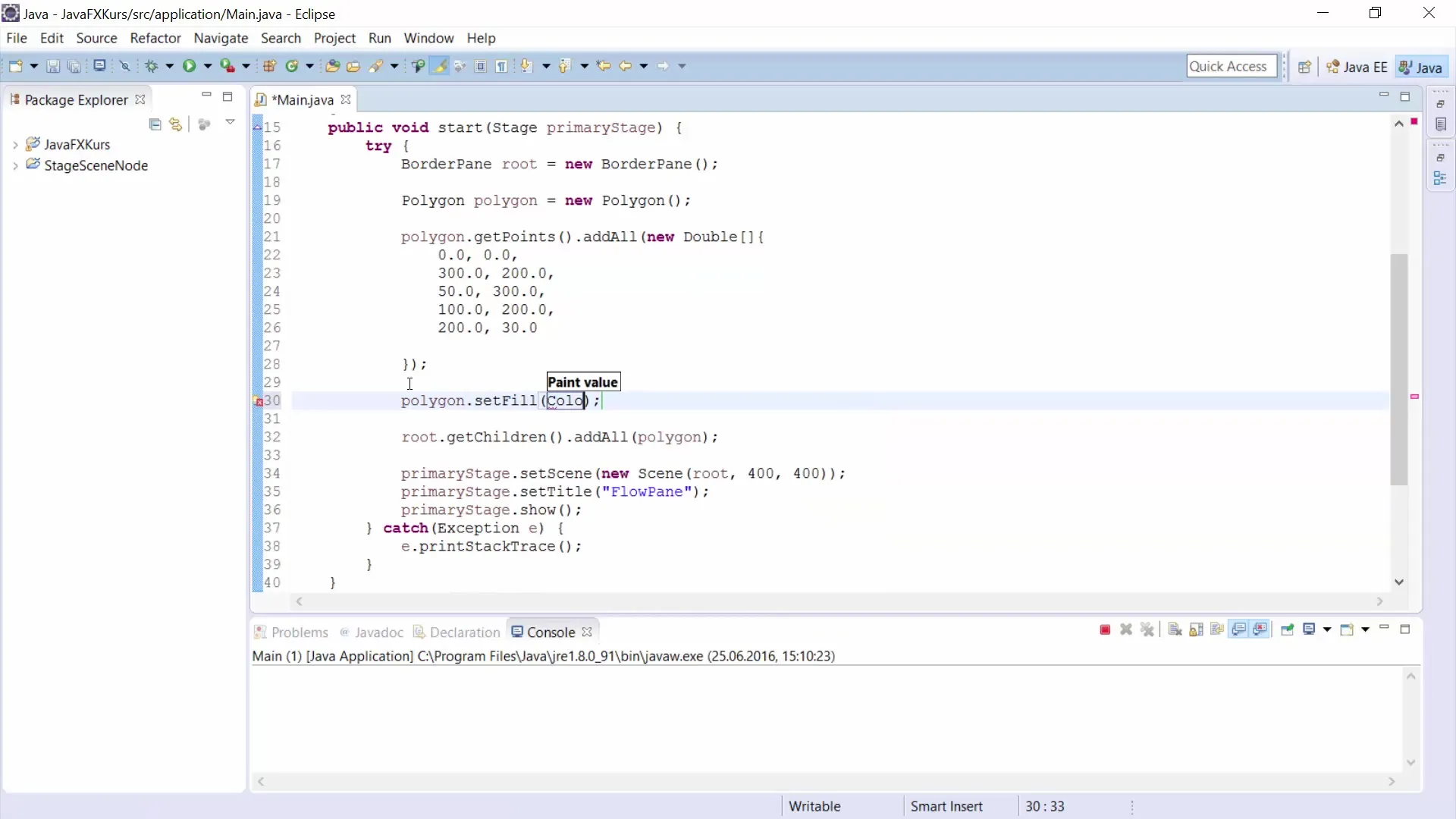1456x819 pixels.
Task: Click the New Java Class icon
Action: click(x=292, y=66)
